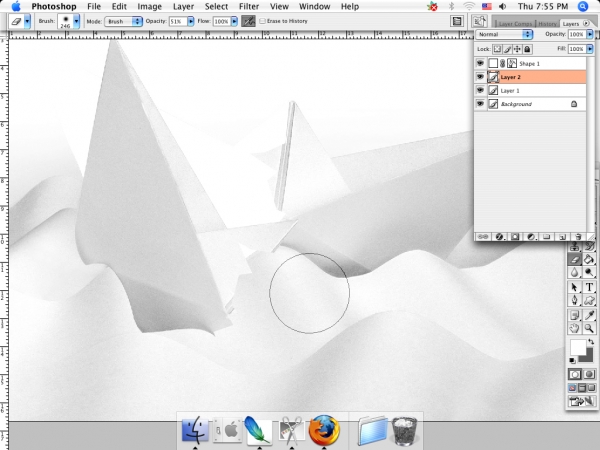Image resolution: width=600 pixels, height=450 pixels.
Task: Open the Select menu
Action: [x=216, y=7]
